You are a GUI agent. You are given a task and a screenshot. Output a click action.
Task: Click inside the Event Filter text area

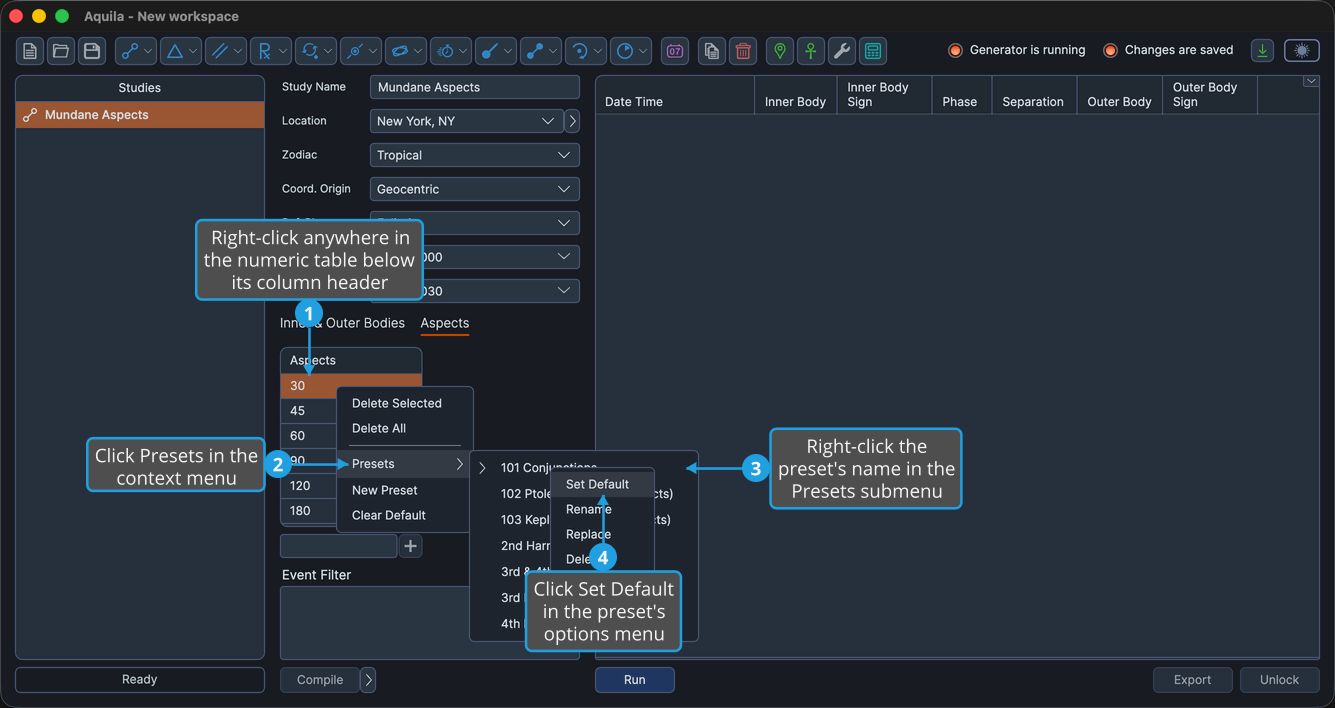tap(429, 622)
